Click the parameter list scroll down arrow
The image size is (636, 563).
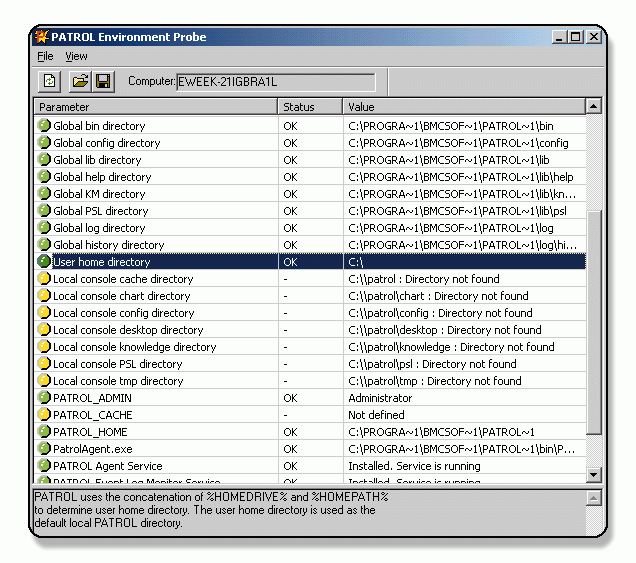593,474
